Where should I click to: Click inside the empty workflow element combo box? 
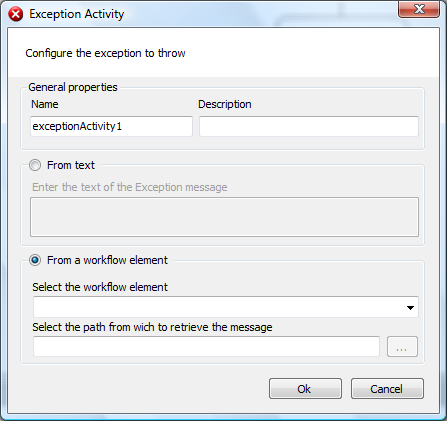(x=226, y=307)
